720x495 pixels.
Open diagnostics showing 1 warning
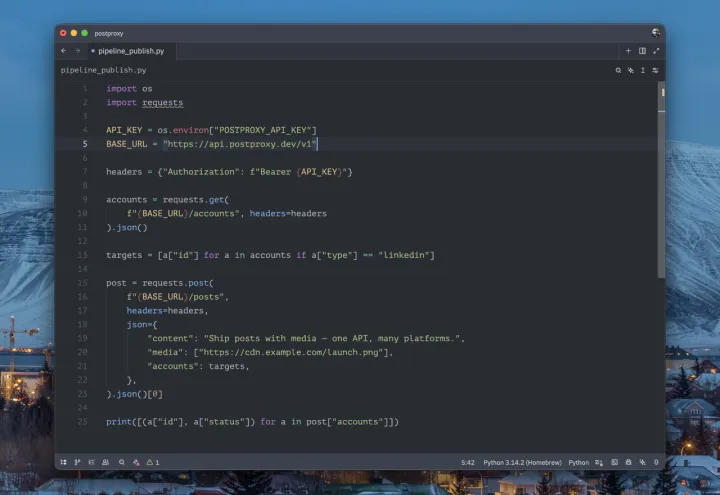pyautogui.click(x=153, y=462)
